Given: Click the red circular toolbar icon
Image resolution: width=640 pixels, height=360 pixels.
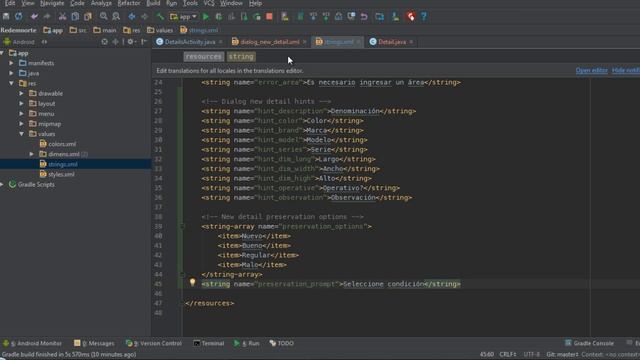Looking at the screenshot, I should (411, 17).
